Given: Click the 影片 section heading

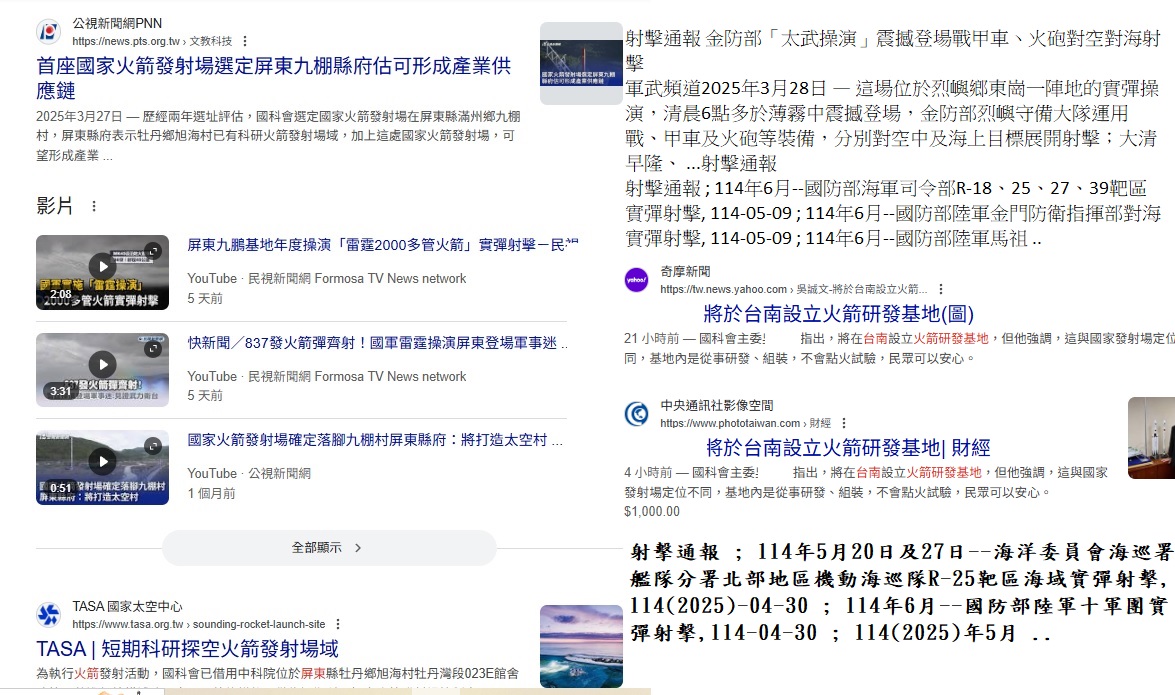Looking at the screenshot, I should pos(55,205).
